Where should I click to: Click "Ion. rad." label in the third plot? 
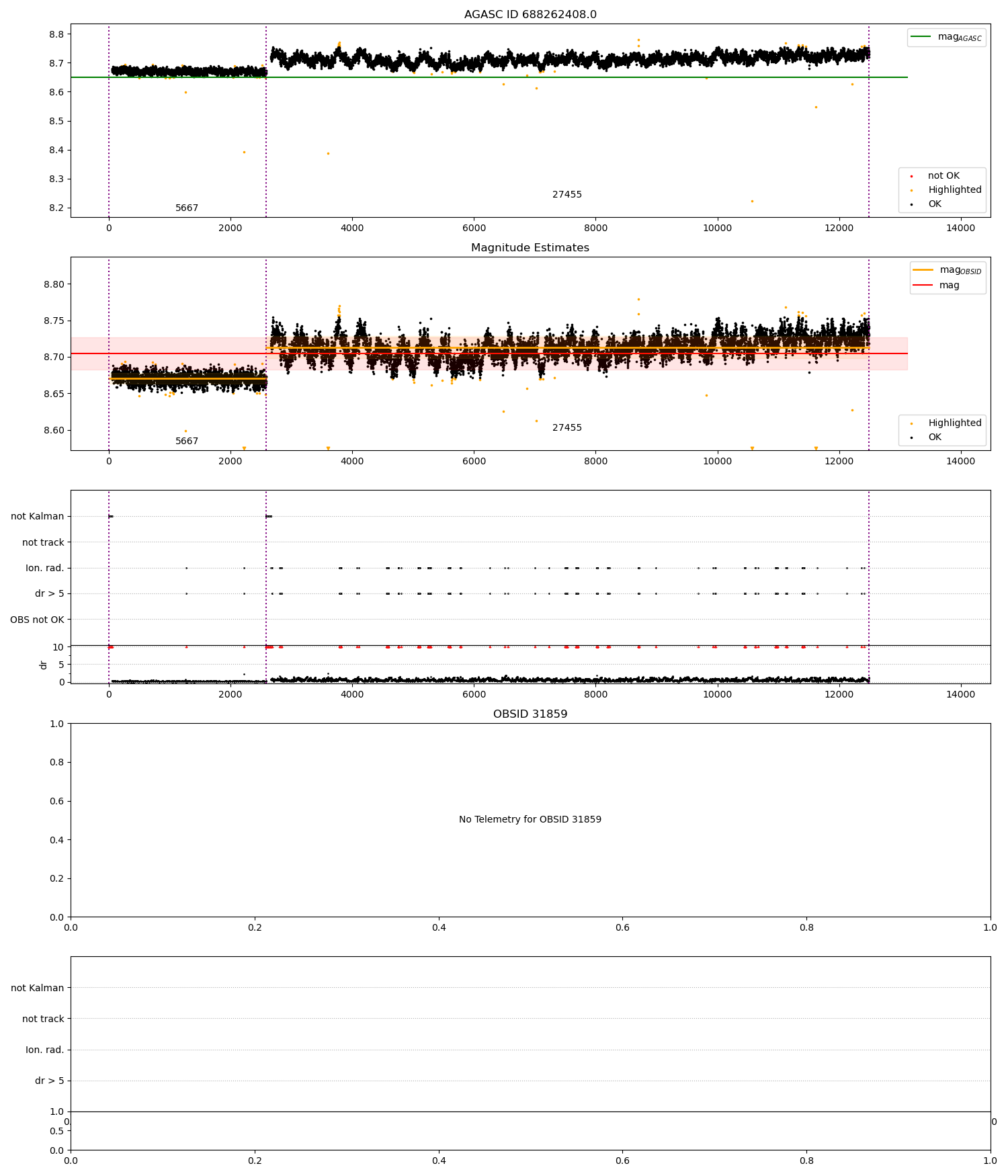coord(45,569)
